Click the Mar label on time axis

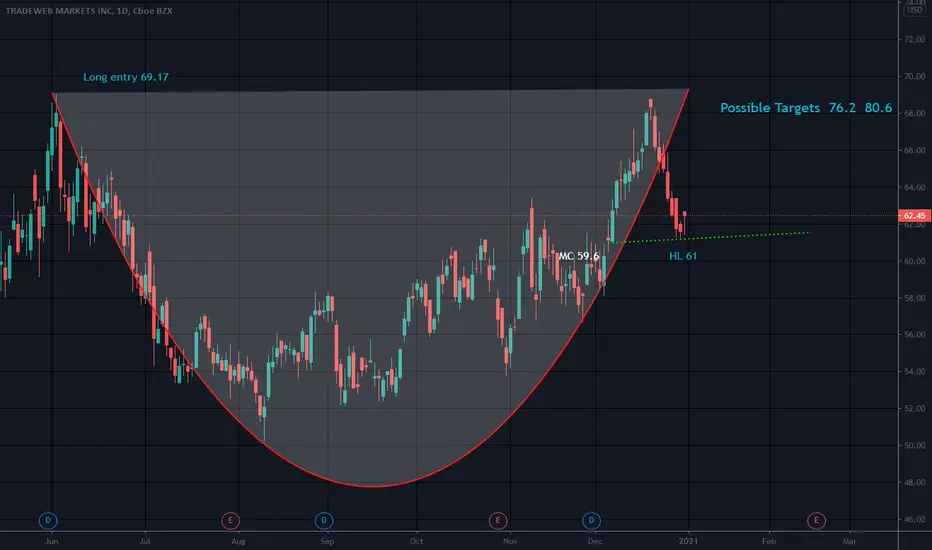[849, 541]
